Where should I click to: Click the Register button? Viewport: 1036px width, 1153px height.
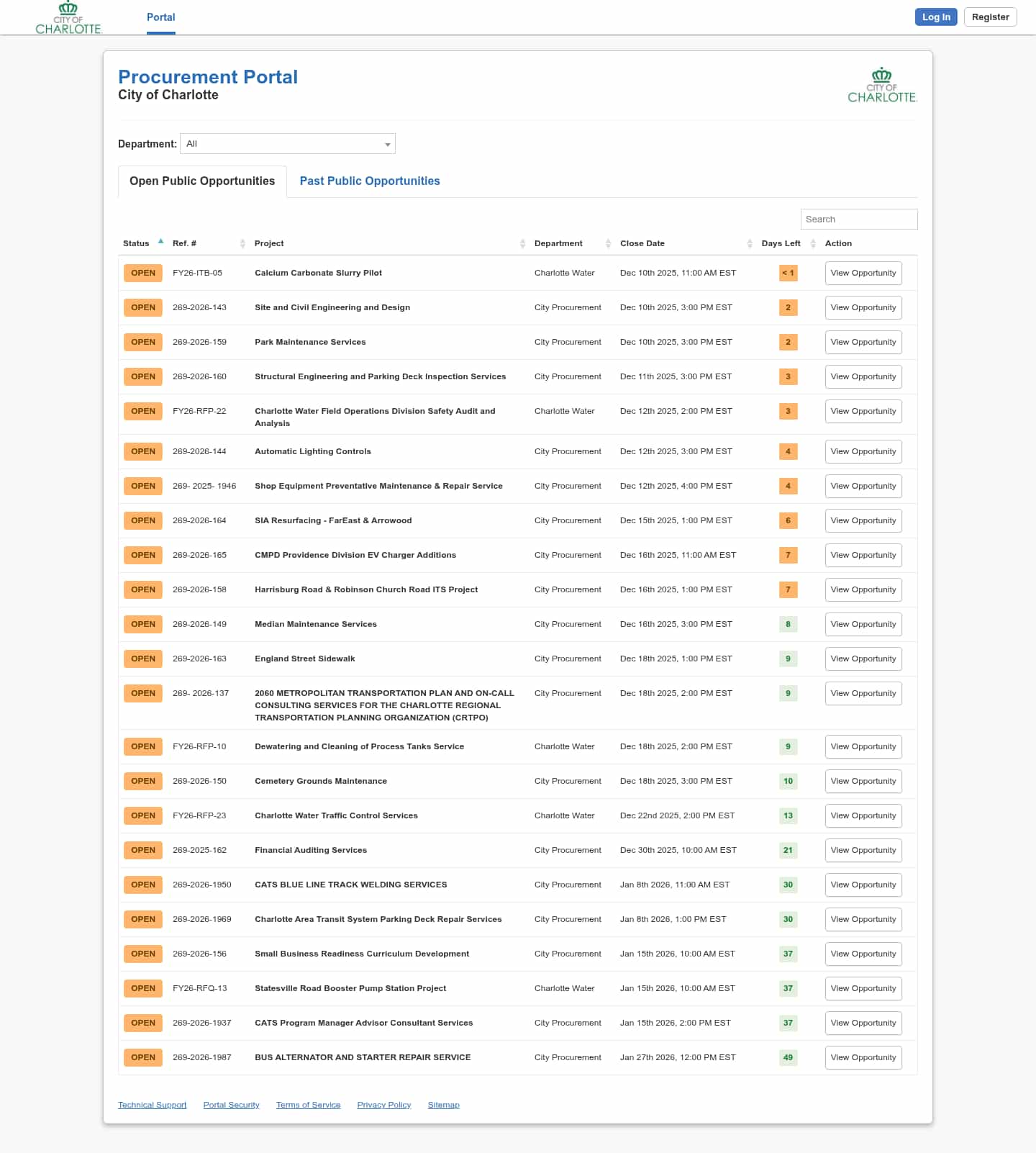point(991,17)
